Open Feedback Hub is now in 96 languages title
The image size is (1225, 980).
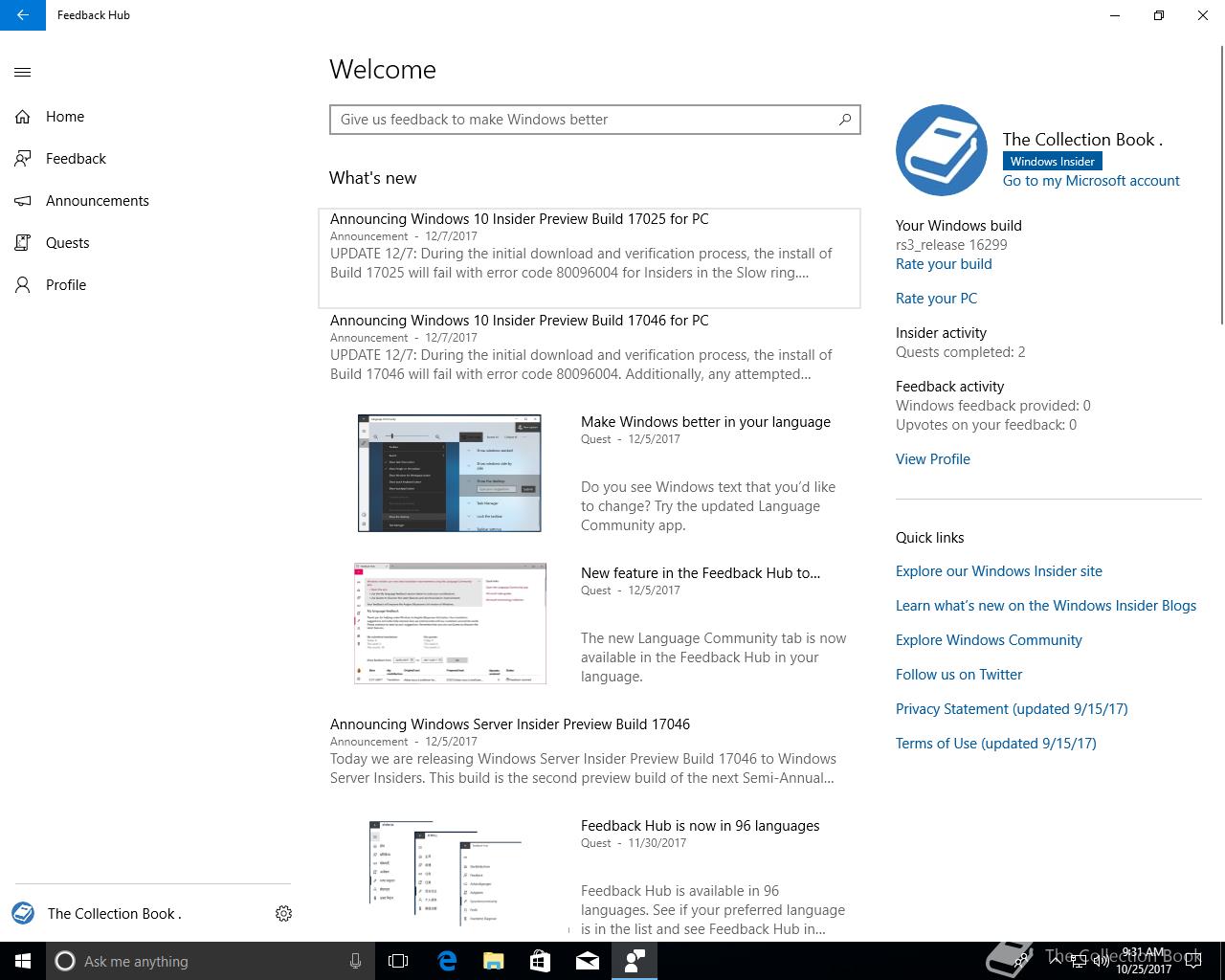(700, 826)
